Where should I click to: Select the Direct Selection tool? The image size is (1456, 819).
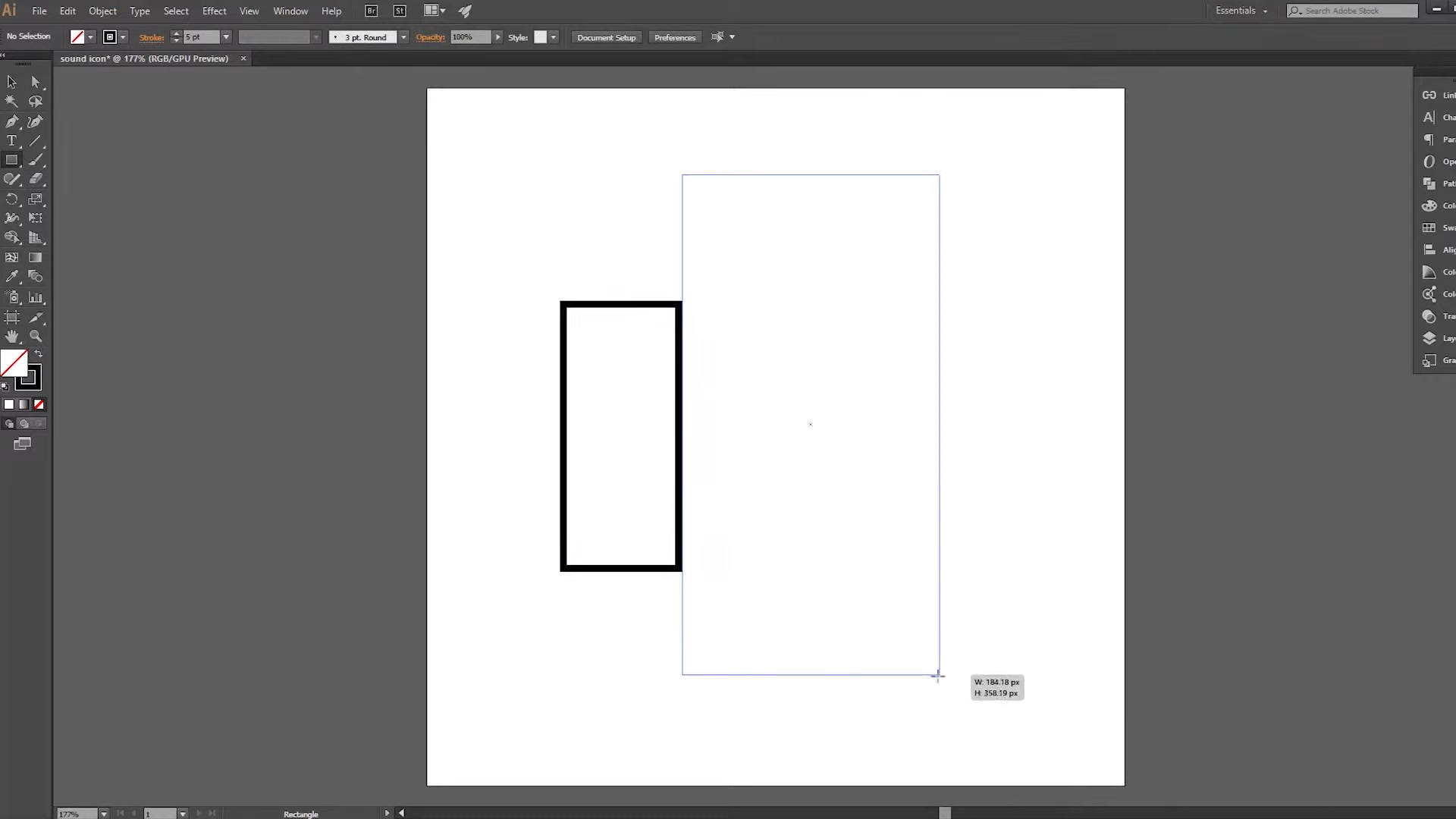click(36, 82)
